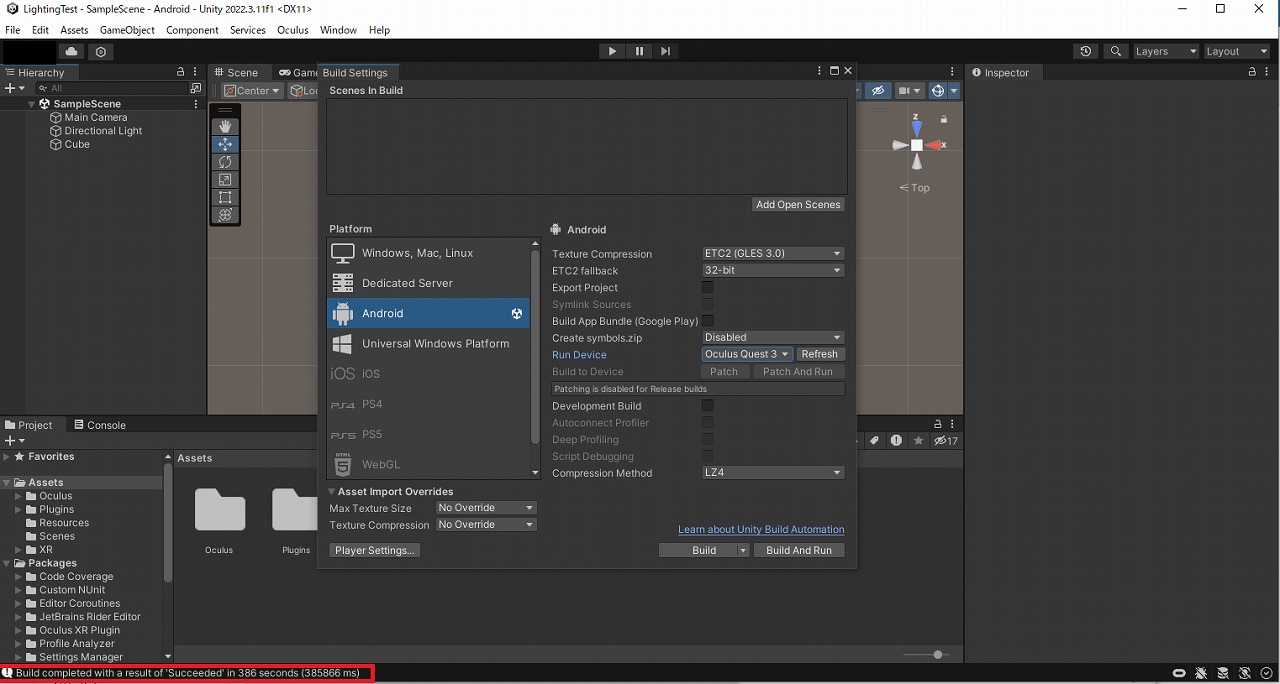Collapse Asset Import Overrides section
The image size is (1280, 684).
pos(331,492)
